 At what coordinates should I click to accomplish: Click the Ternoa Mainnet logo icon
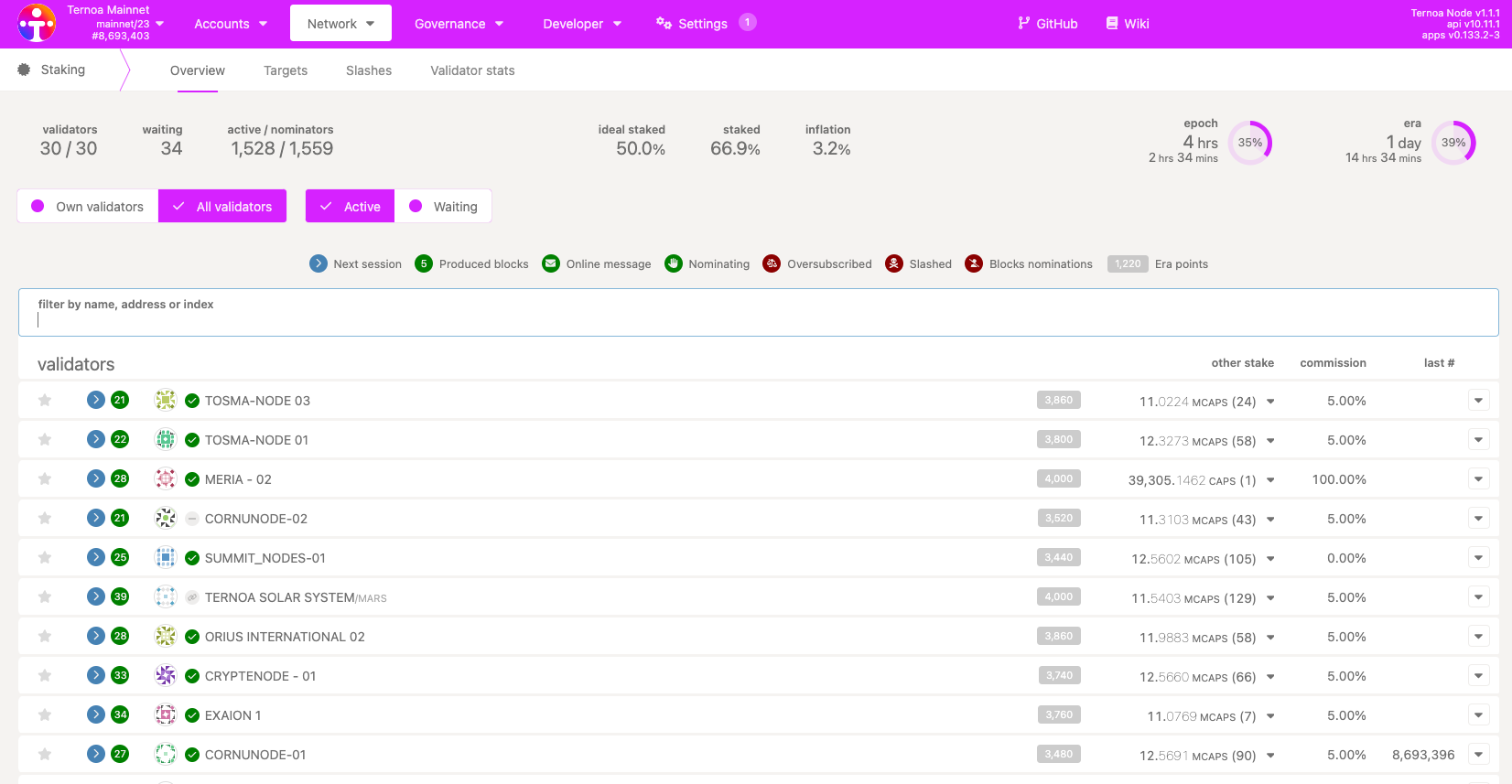[x=37, y=24]
